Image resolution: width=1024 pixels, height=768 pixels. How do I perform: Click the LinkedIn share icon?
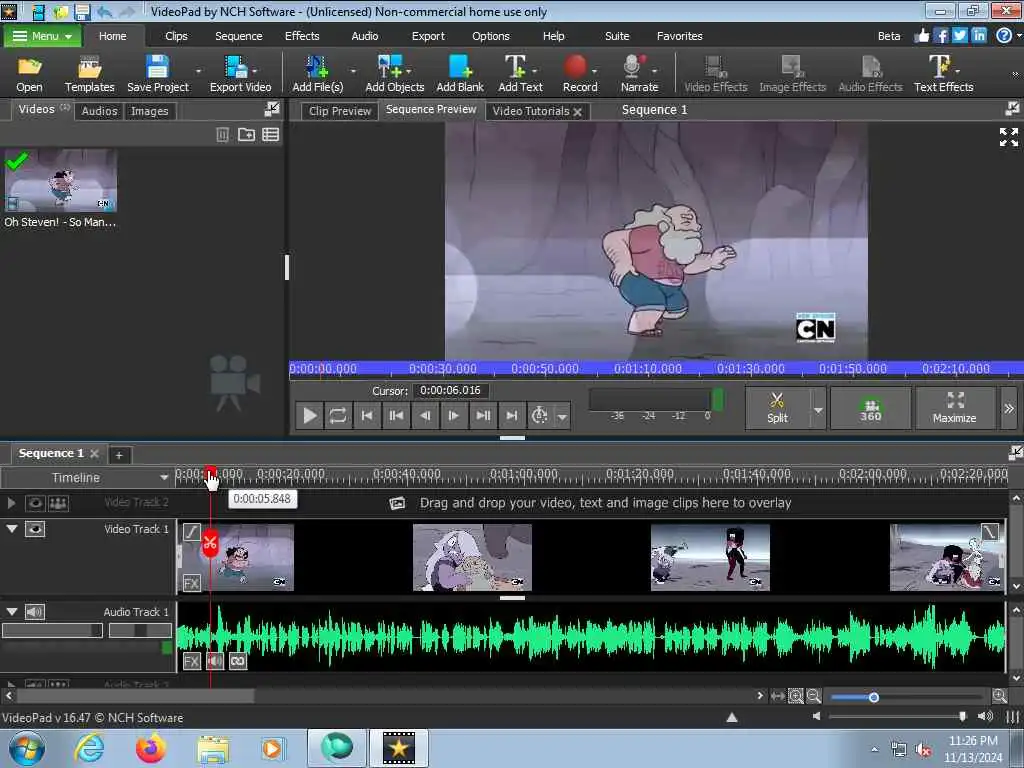tap(978, 36)
